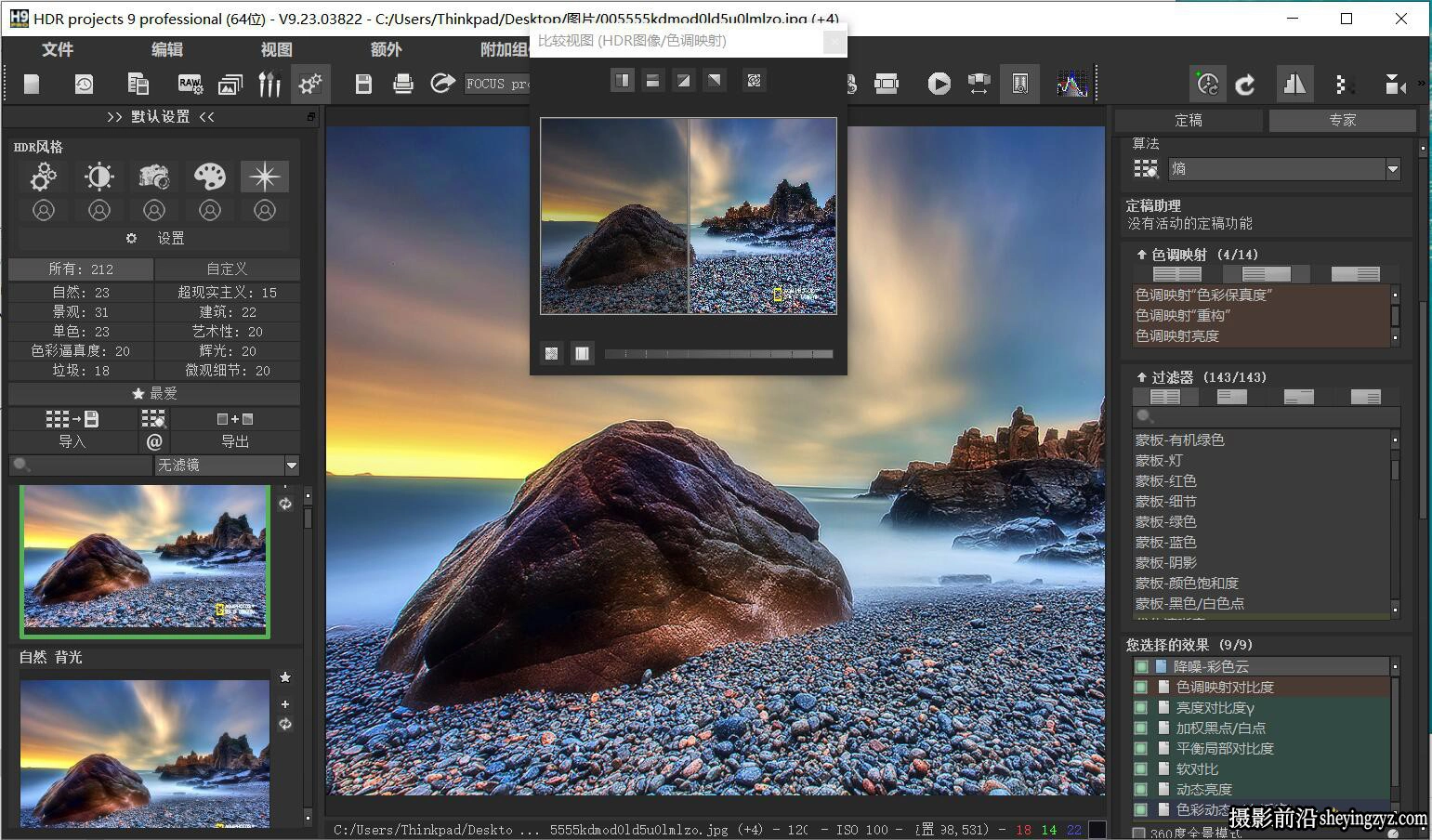The width and height of the screenshot is (1432, 840).
Task: Switch to the 定稿 tab
Action: coord(1189,120)
